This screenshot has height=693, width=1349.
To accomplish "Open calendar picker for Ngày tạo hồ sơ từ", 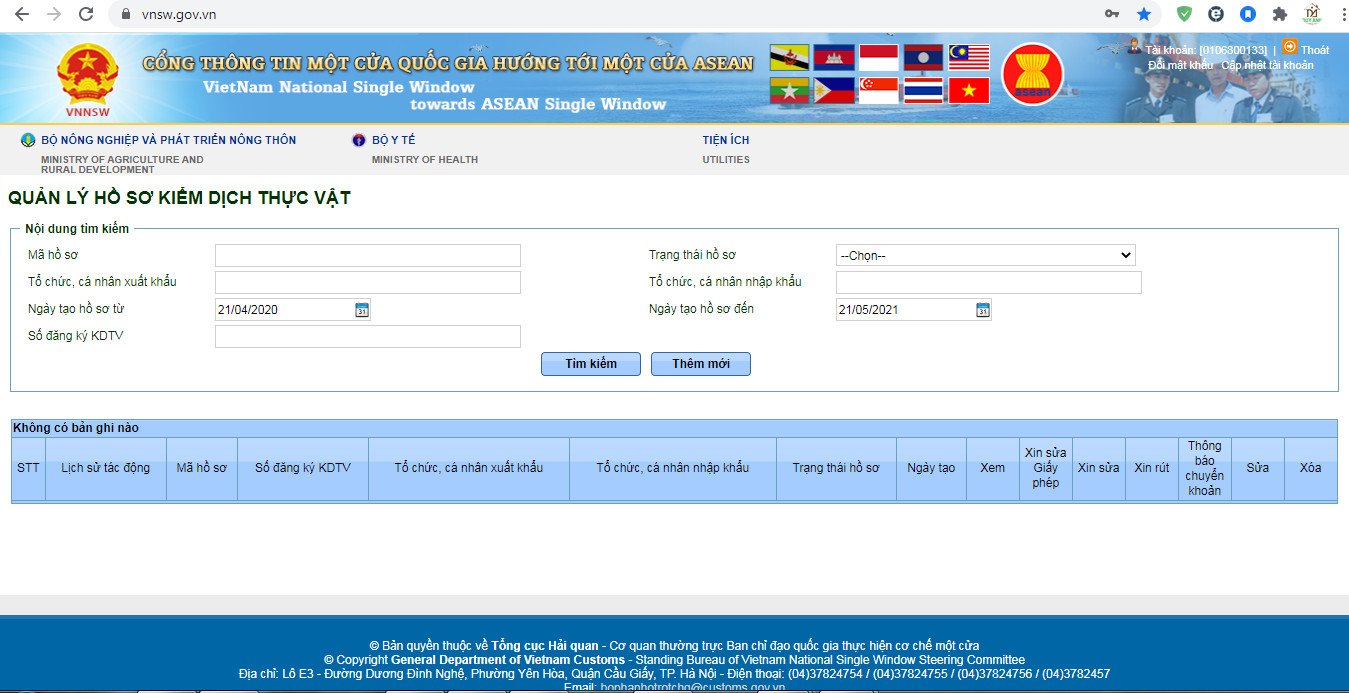I will tap(362, 310).
